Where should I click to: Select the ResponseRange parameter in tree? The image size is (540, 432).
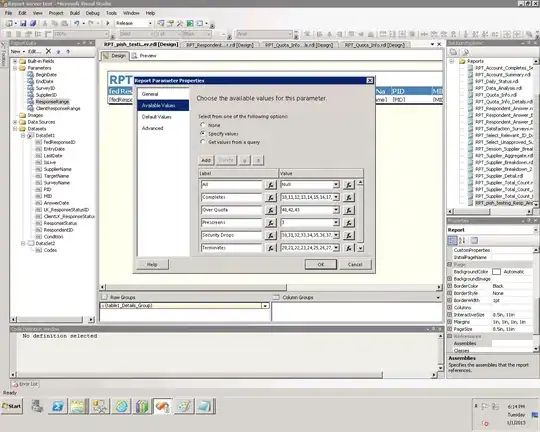click(52, 102)
